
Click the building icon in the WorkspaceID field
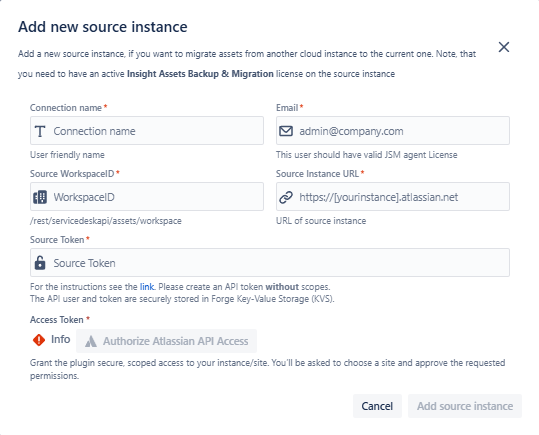point(40,197)
